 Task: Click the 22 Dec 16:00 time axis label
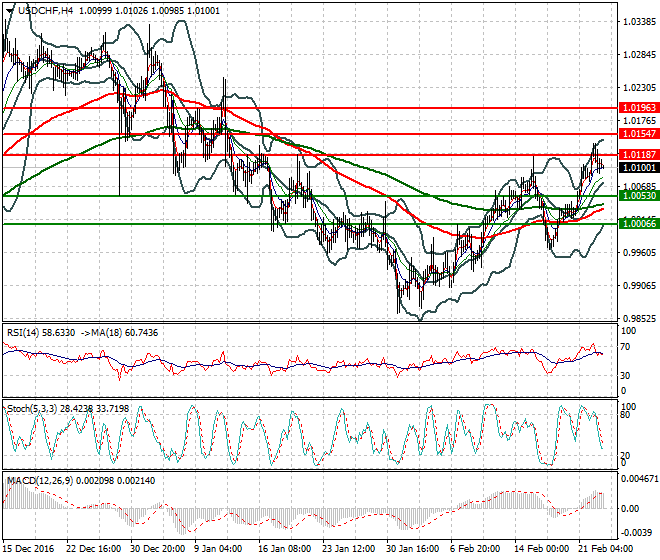[93, 549]
